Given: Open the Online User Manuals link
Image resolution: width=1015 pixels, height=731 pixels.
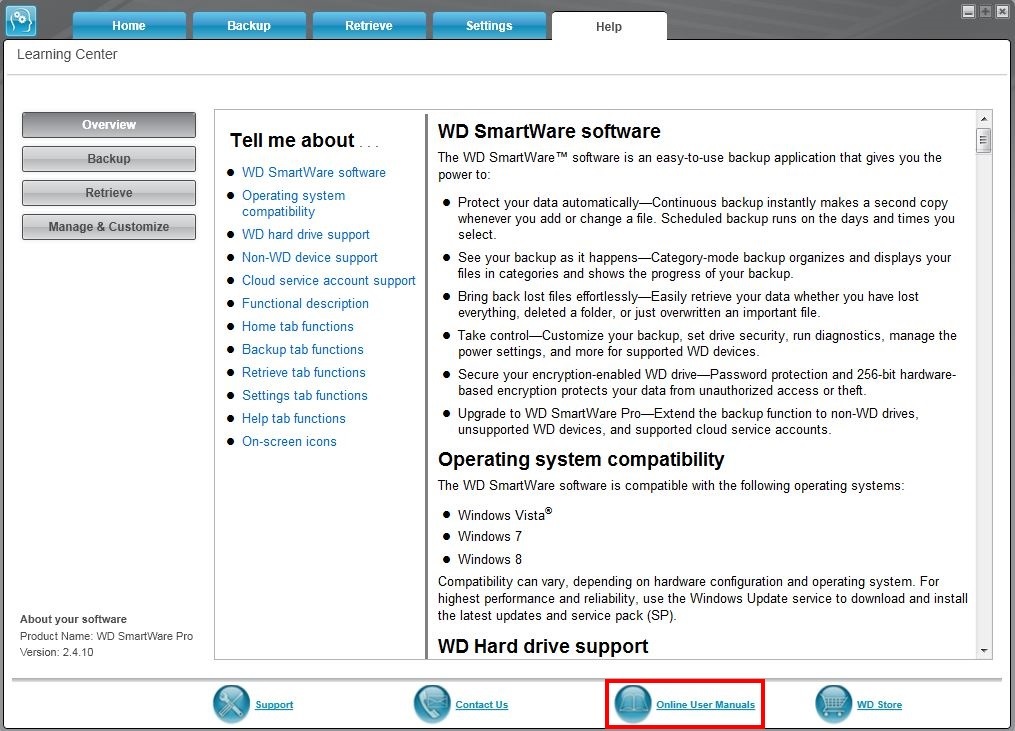Looking at the screenshot, I should pyautogui.click(x=706, y=704).
